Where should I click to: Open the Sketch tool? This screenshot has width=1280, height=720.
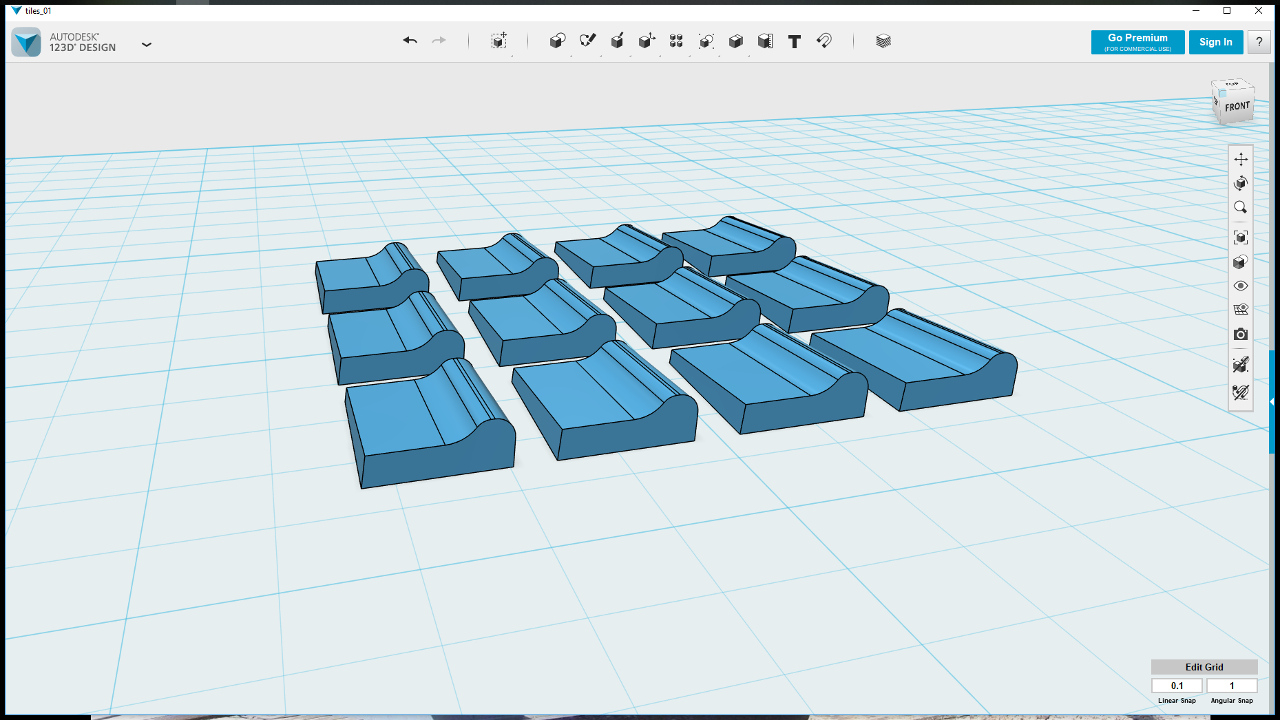(x=588, y=41)
